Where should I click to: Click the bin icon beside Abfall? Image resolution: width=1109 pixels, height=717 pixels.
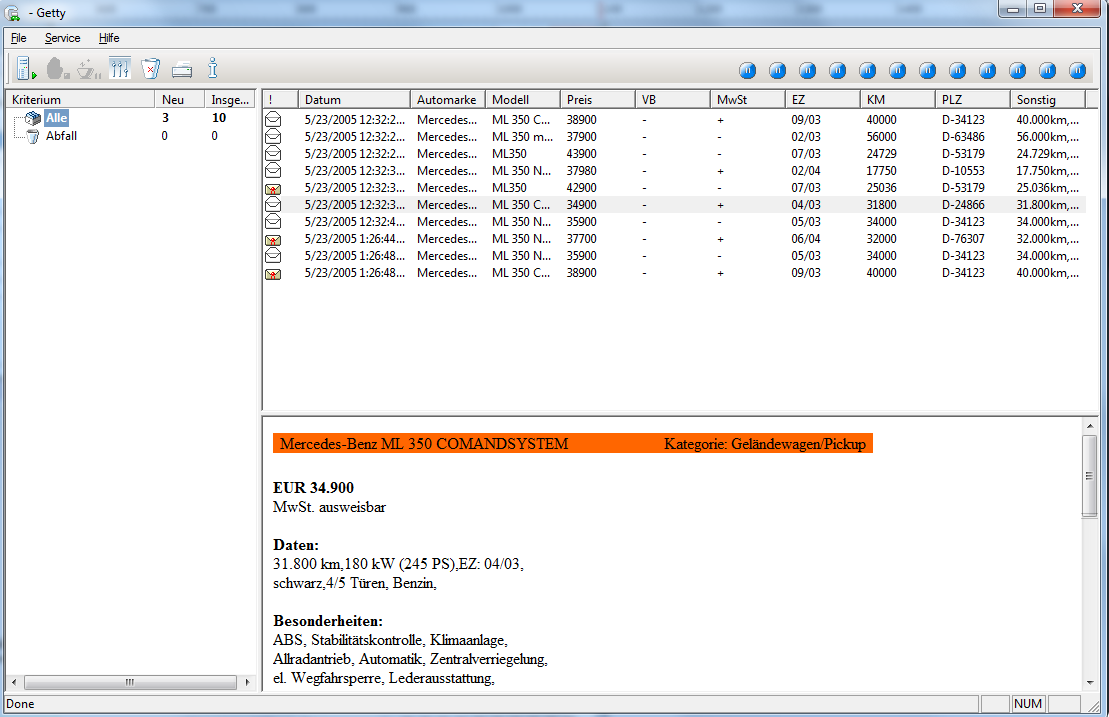tap(33, 136)
